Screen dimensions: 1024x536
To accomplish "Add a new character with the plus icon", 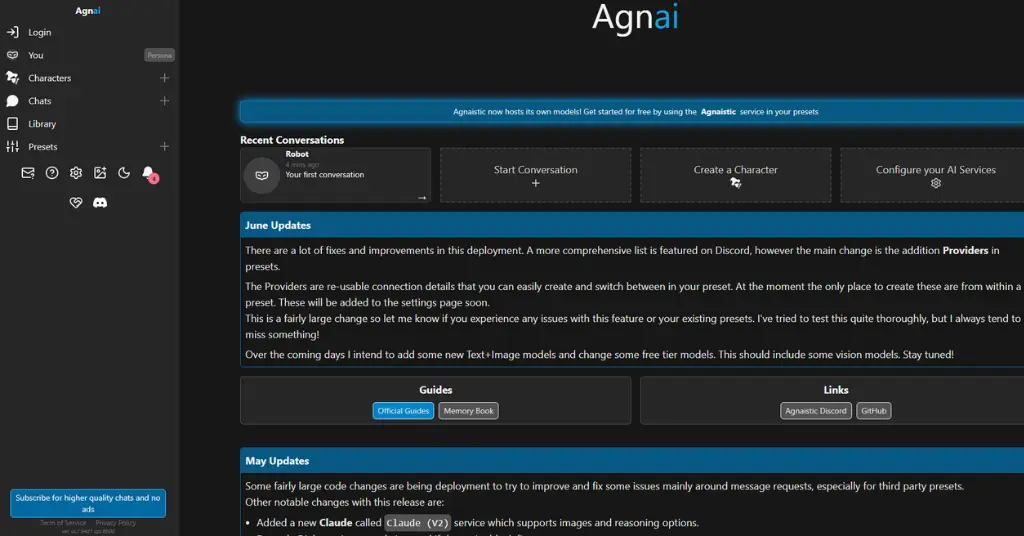I will 165,78.
